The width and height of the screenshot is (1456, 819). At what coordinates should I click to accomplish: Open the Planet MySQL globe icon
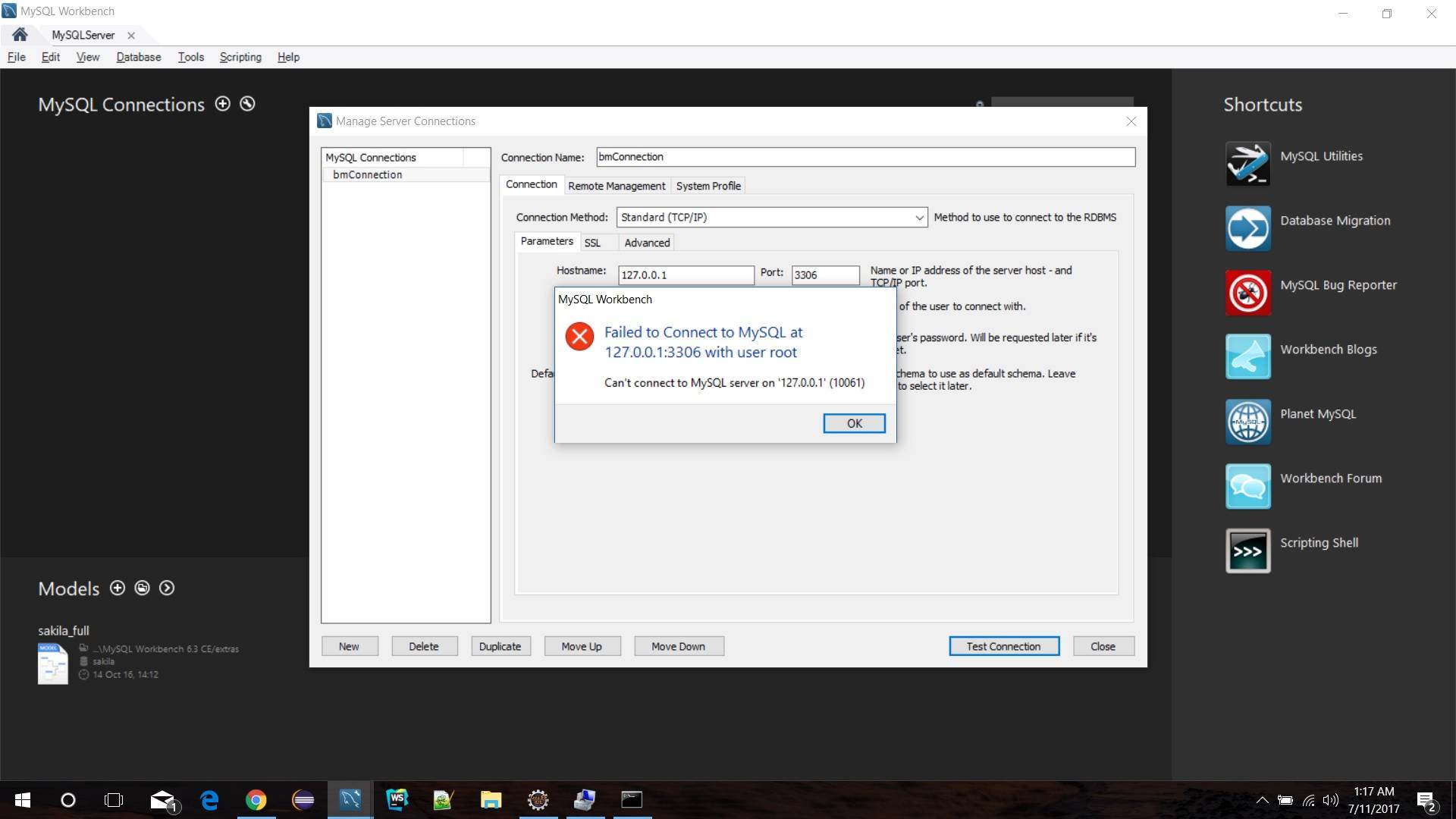pos(1247,422)
